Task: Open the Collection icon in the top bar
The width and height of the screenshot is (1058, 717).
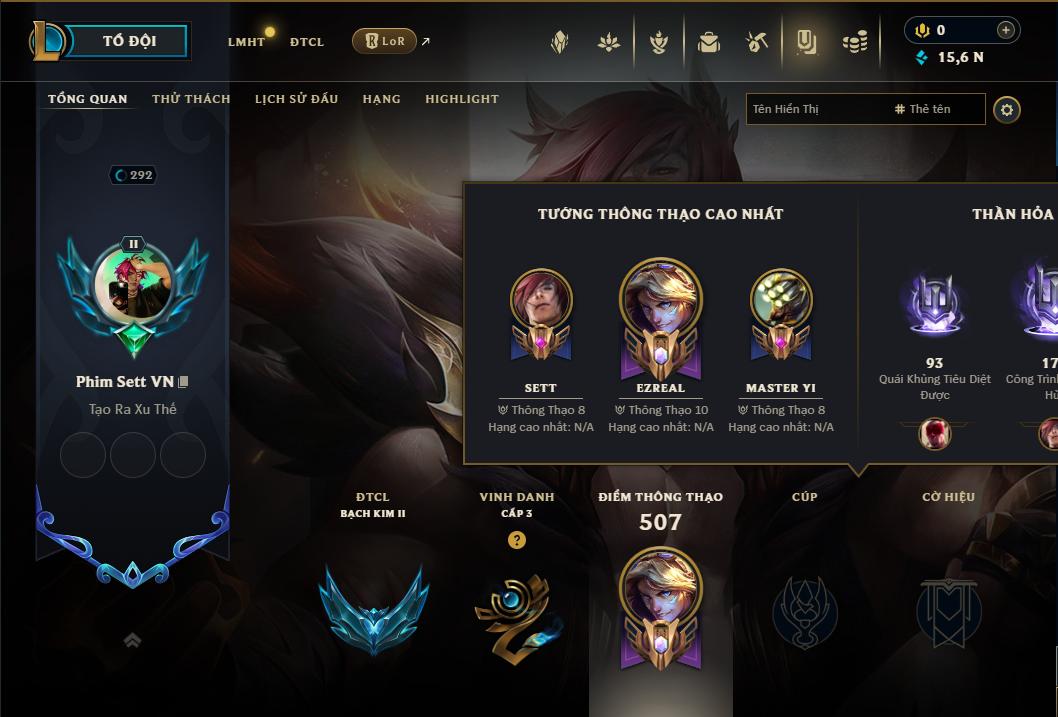Action: [x=806, y=42]
